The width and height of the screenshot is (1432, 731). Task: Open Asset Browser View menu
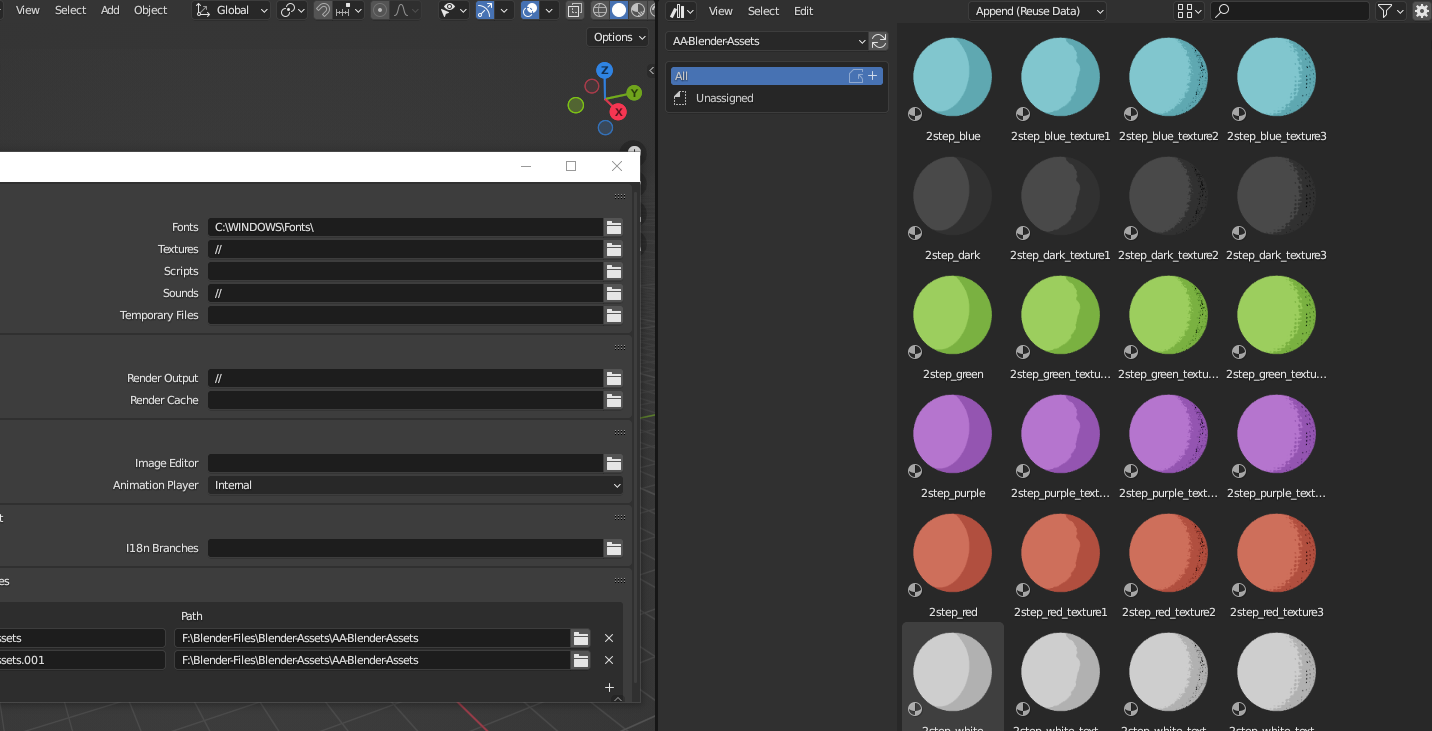[x=721, y=11]
